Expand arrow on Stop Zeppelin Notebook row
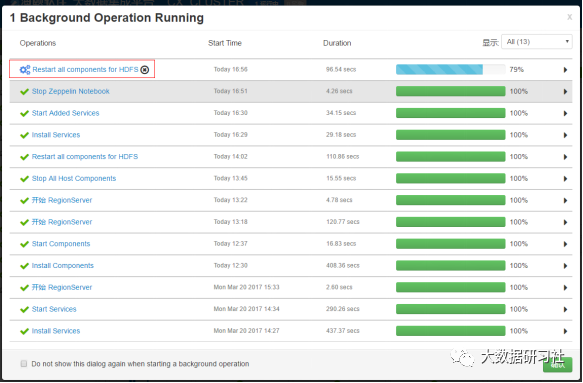This screenshot has width=583, height=383. (565, 91)
